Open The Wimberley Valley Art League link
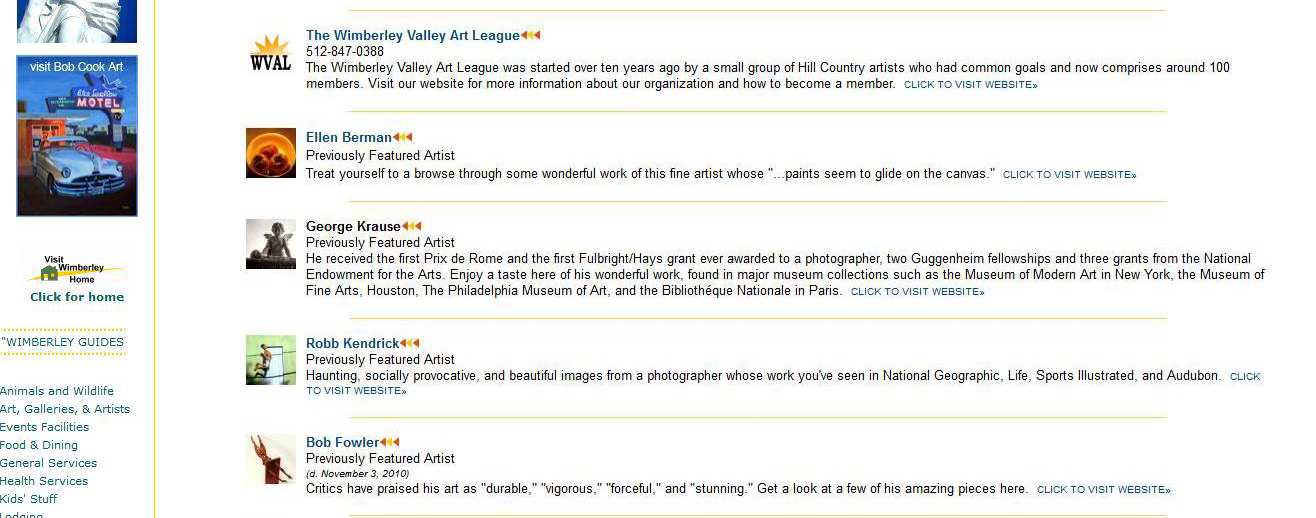The image size is (1316, 518). tap(412, 36)
